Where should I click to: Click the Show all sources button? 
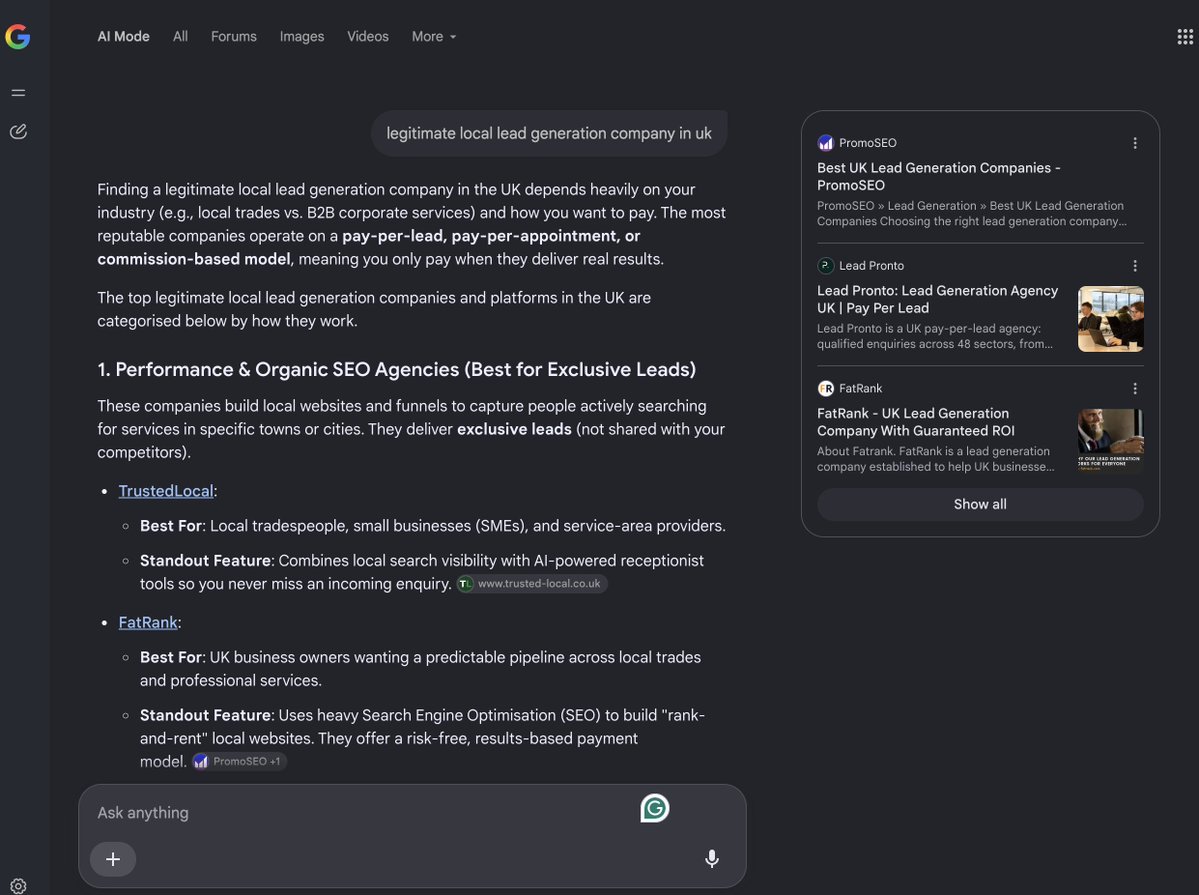click(980, 504)
